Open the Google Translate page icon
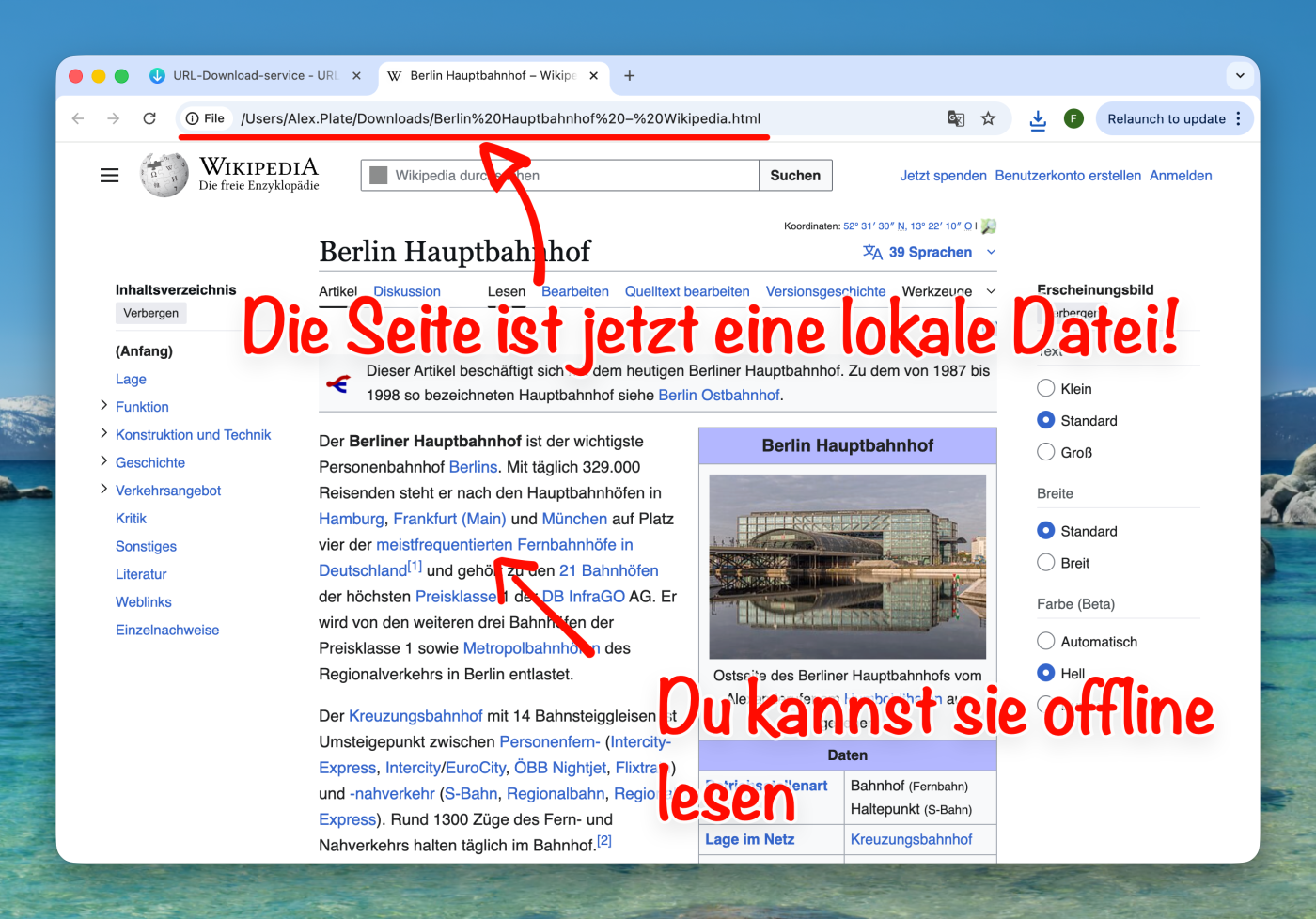Screen dimensions: 1316x919 (956, 118)
